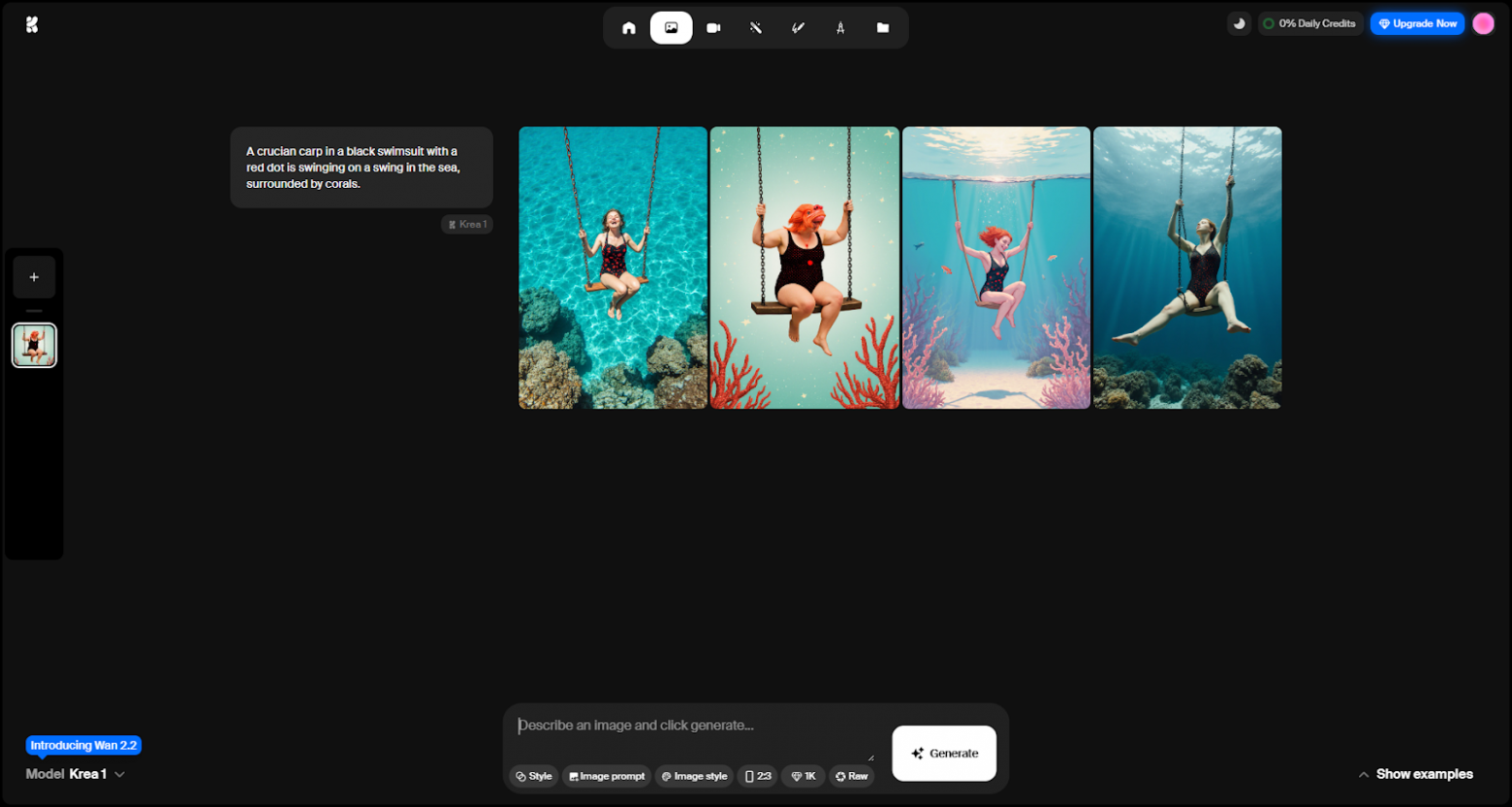Add an Image prompt reference
This screenshot has height=807, width=1512.
(607, 776)
